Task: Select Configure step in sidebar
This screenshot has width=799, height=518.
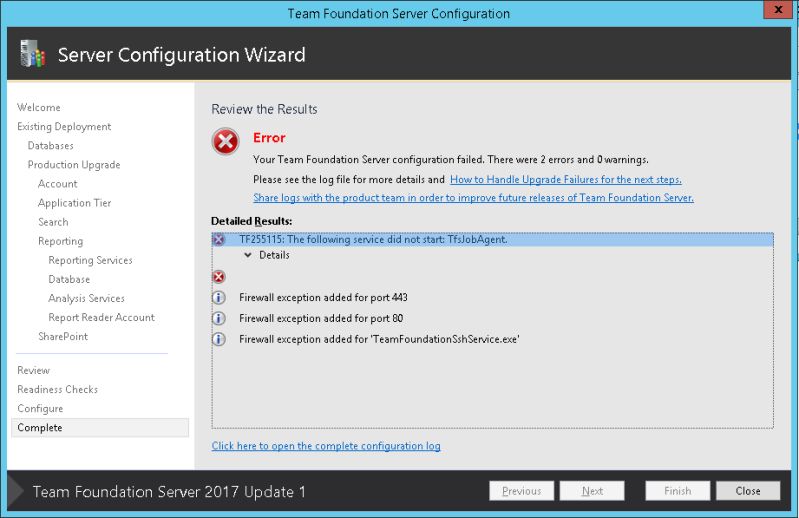Action: pos(40,408)
